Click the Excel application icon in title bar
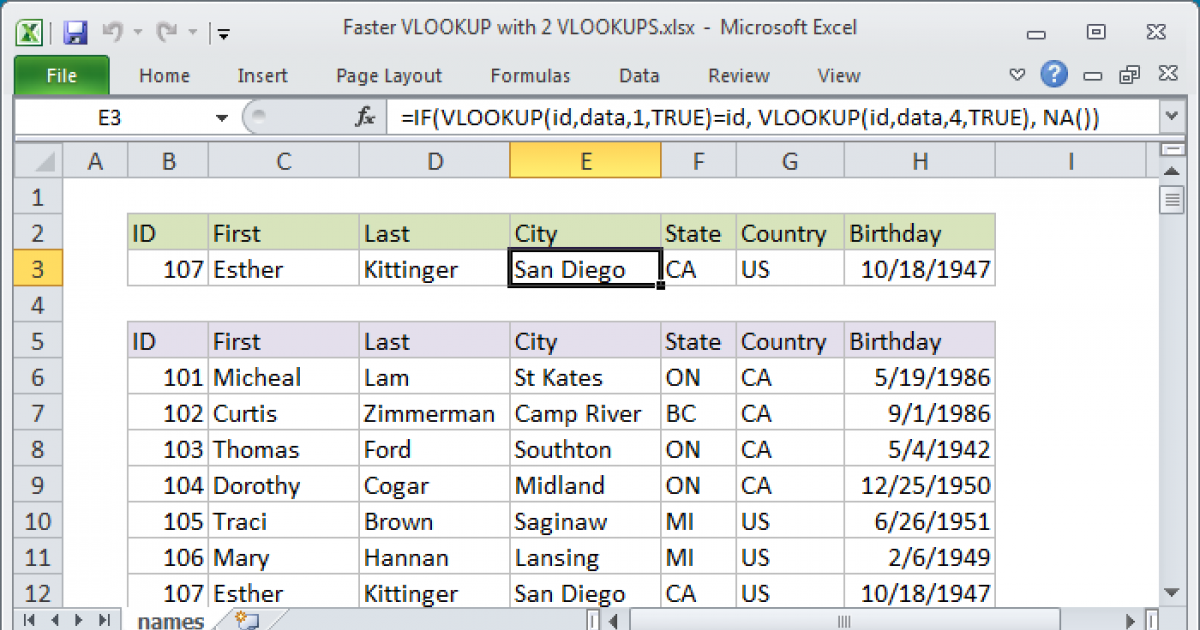Screen dimensions: 1200x630 pyautogui.click(x=30, y=32)
